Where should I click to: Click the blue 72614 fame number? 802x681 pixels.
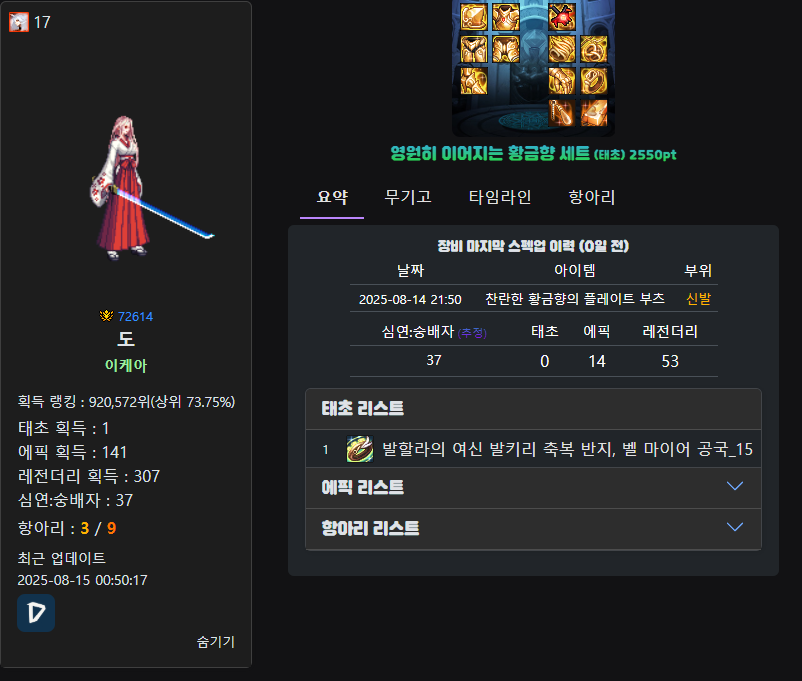pyautogui.click(x=135, y=317)
